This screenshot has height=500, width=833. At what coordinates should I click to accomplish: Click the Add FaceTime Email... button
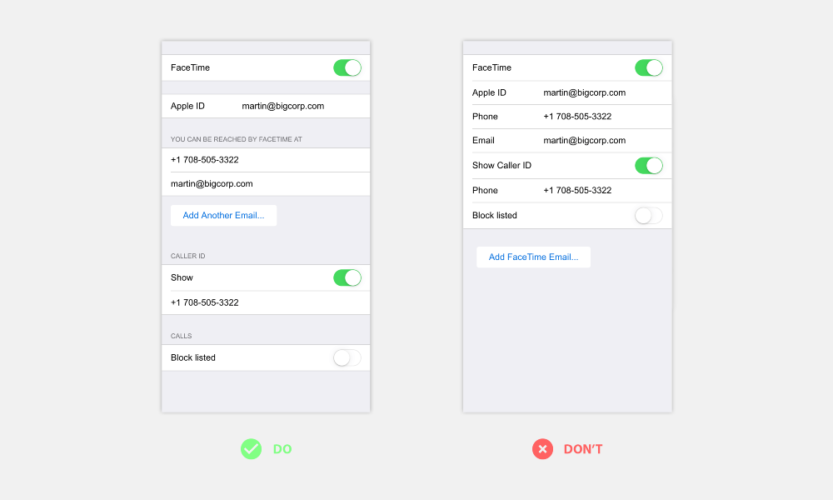(x=533, y=257)
